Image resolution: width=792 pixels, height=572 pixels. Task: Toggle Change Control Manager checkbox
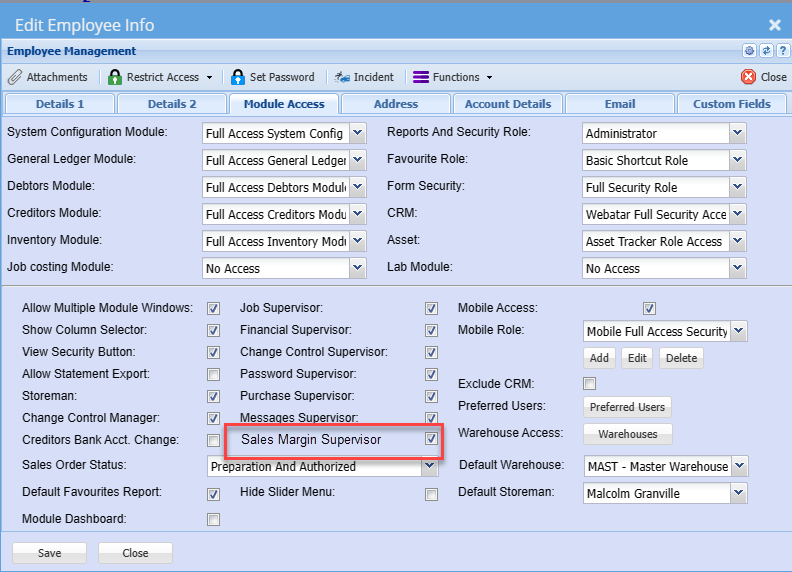(x=214, y=418)
